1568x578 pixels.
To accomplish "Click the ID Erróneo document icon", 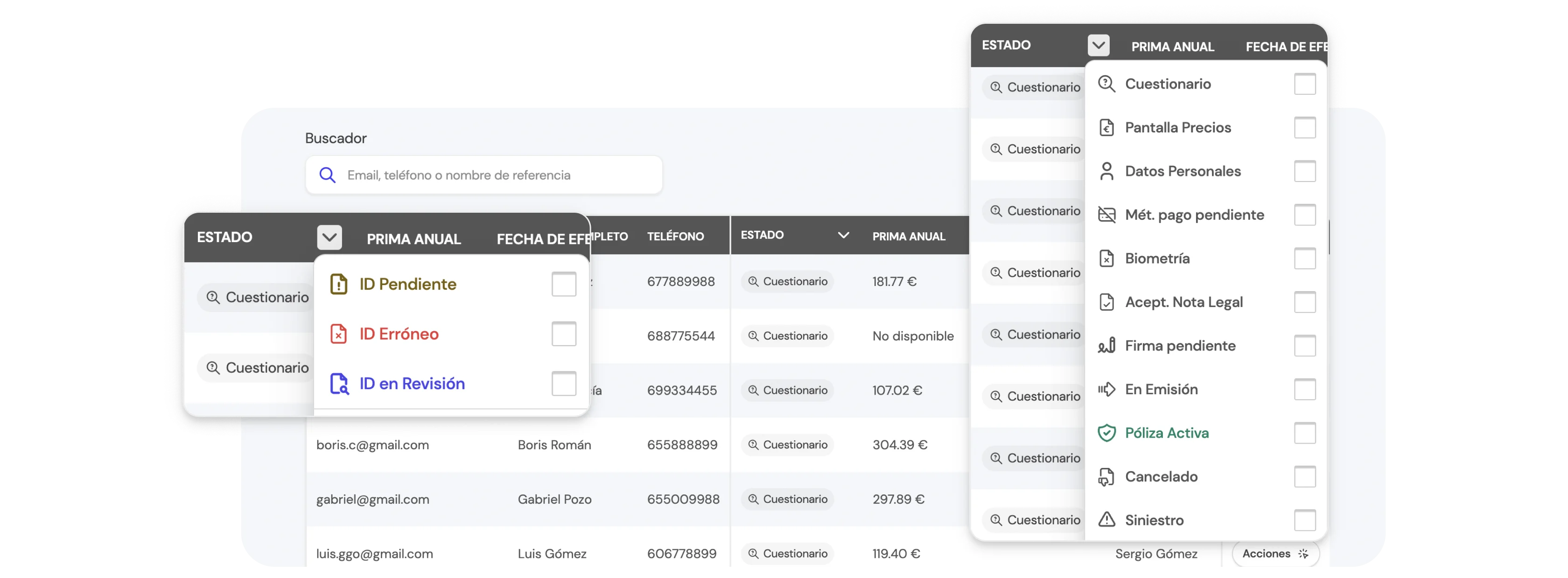I will click(x=338, y=334).
